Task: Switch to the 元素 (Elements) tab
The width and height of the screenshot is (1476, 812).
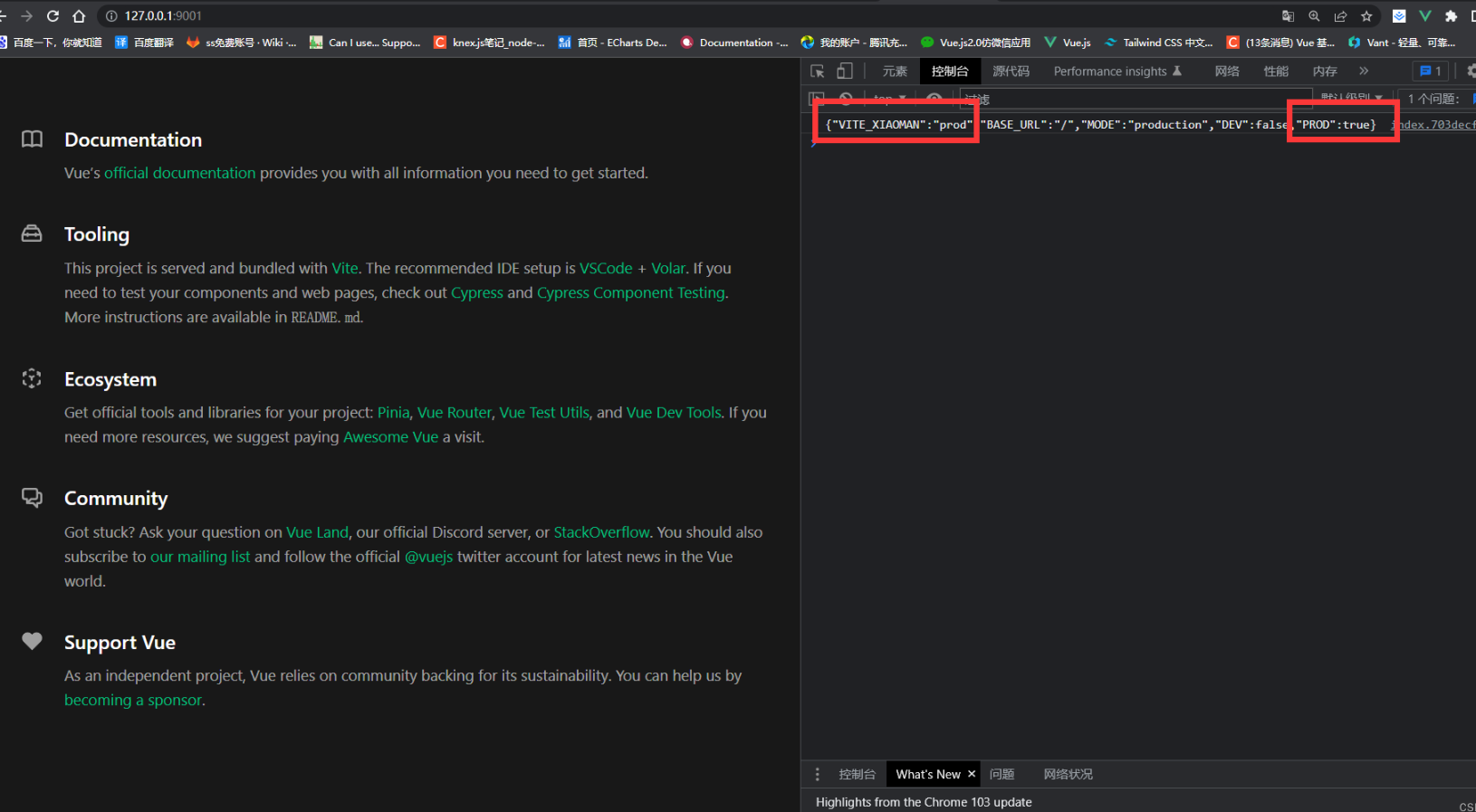Action: pos(895,72)
